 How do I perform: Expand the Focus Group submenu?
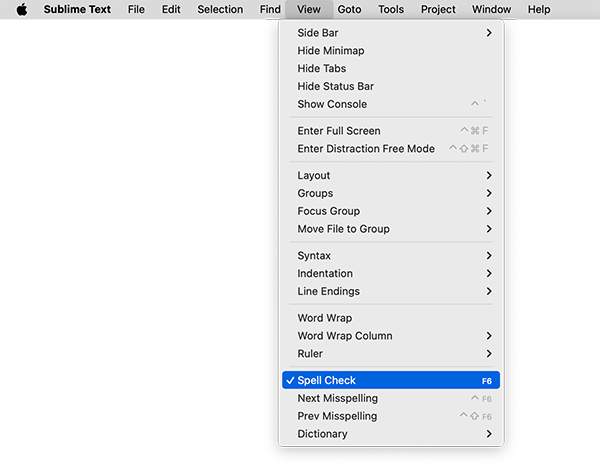point(391,211)
